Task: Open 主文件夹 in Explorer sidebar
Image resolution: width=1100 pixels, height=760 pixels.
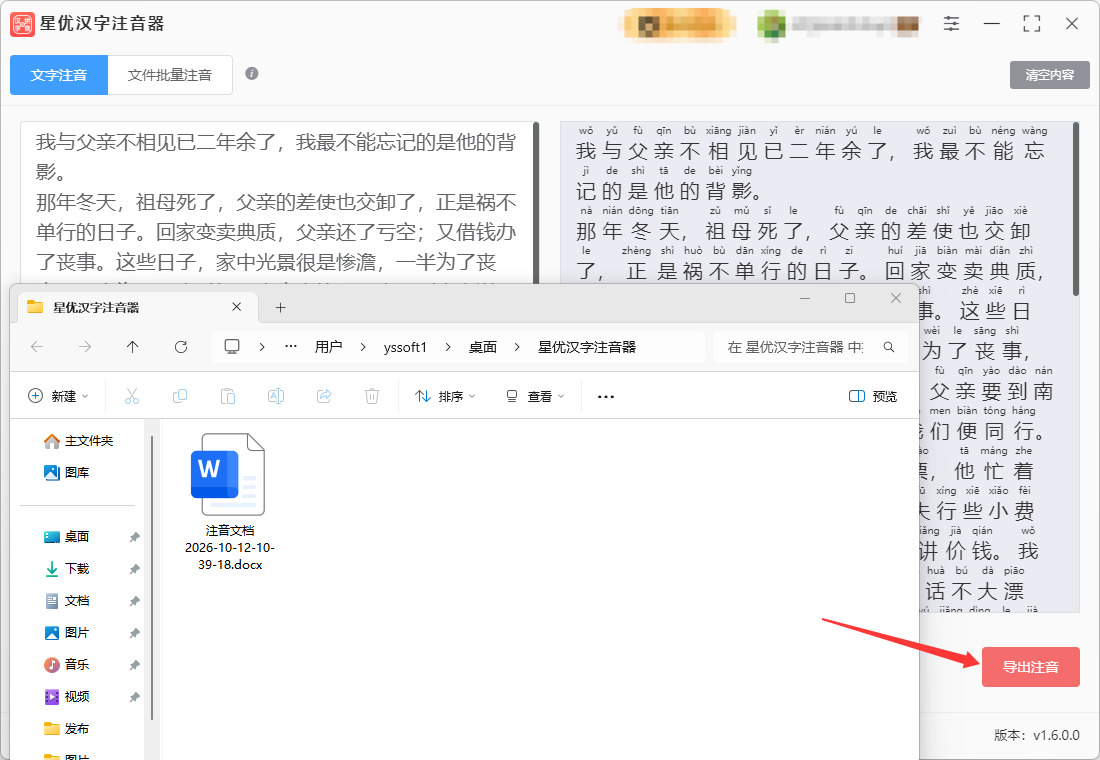Action: click(x=79, y=441)
